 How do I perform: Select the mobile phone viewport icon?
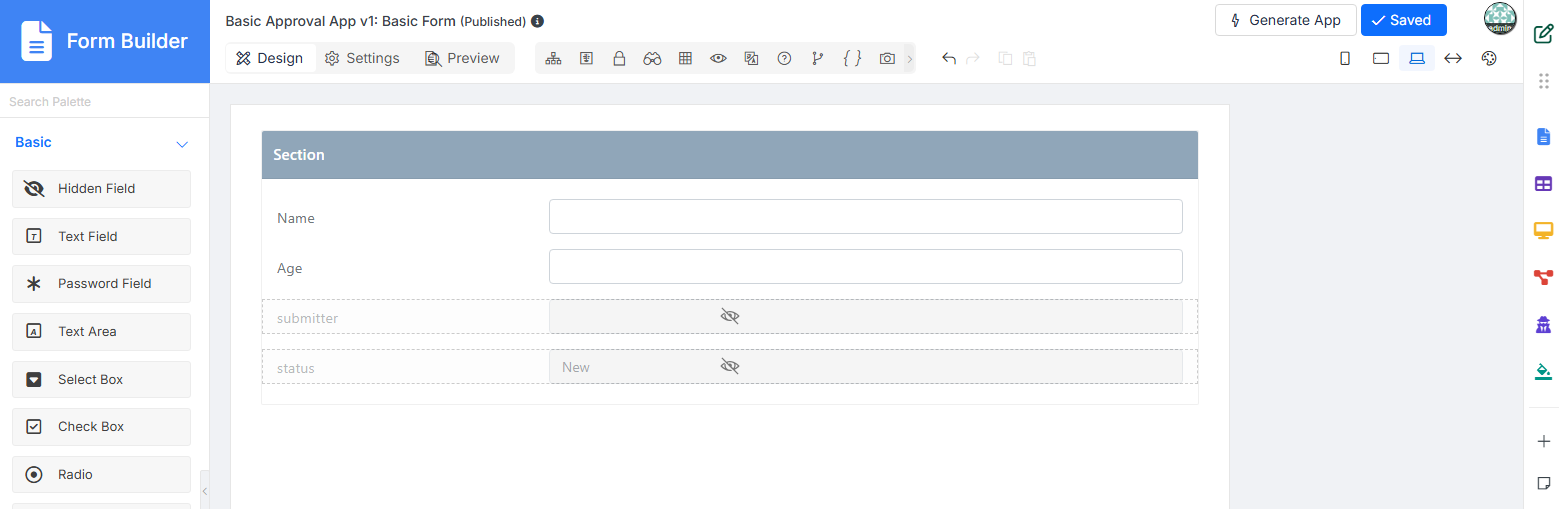click(1345, 58)
